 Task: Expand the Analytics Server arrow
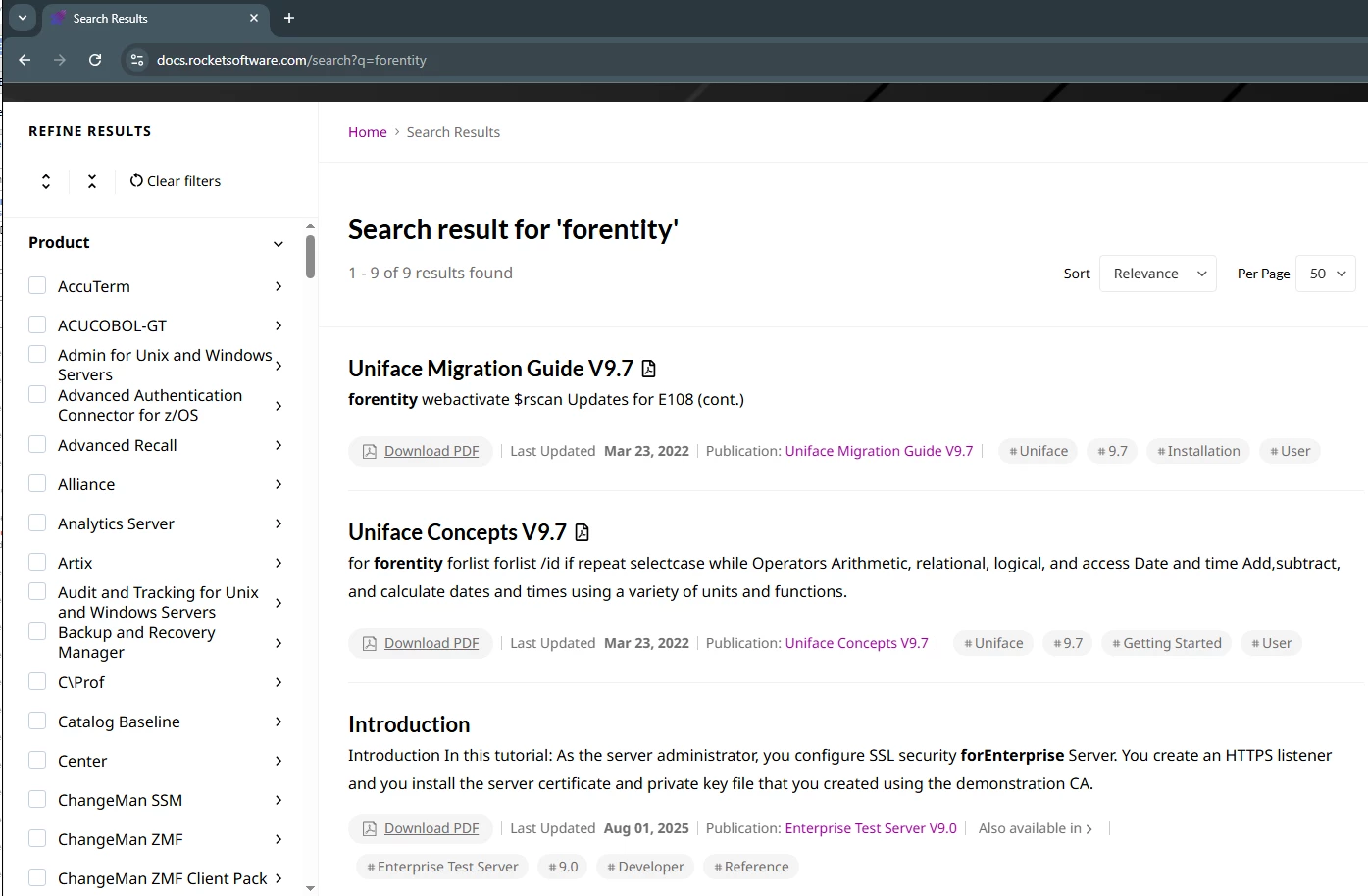(x=279, y=523)
